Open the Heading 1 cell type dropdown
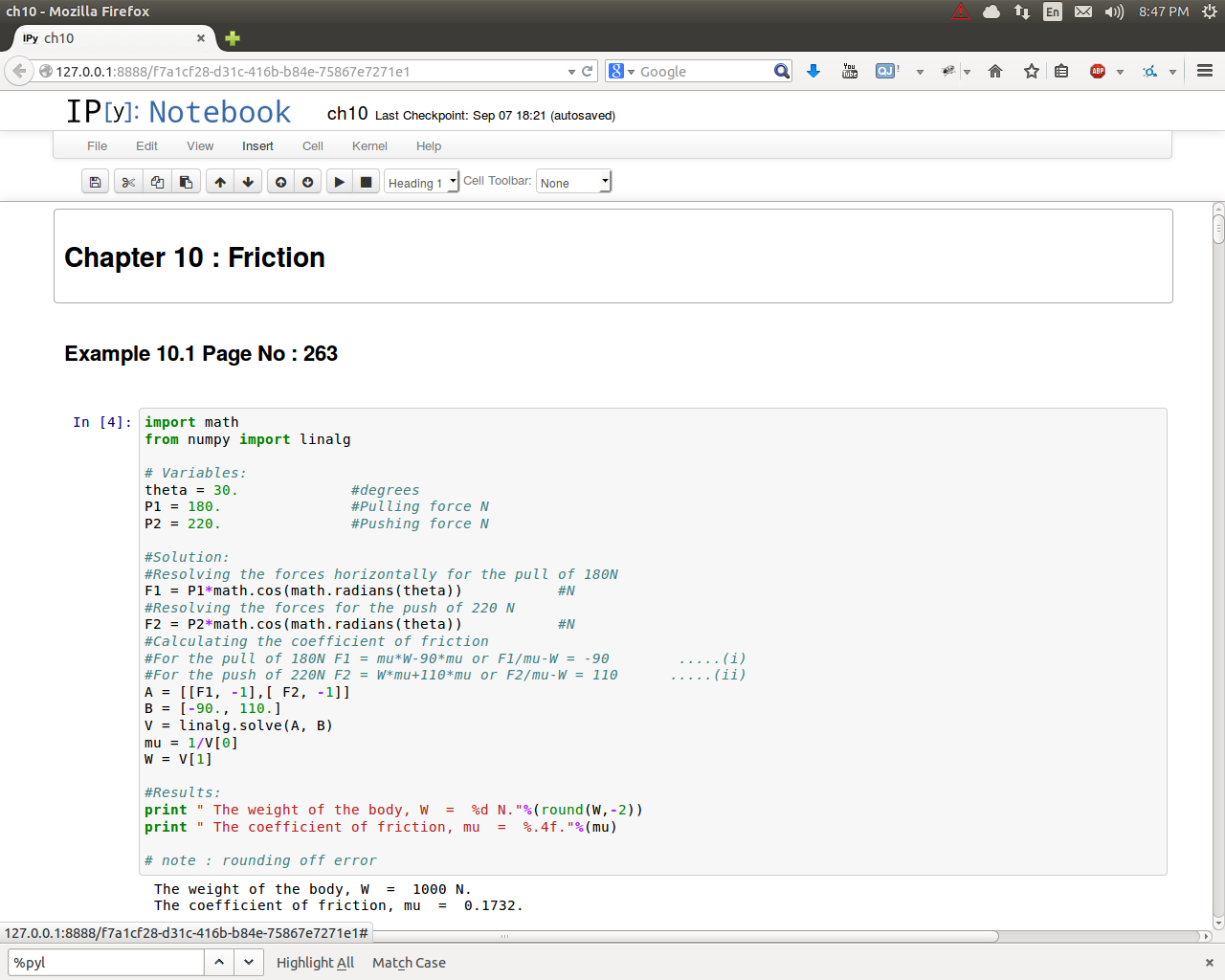1225x980 pixels. 421,182
